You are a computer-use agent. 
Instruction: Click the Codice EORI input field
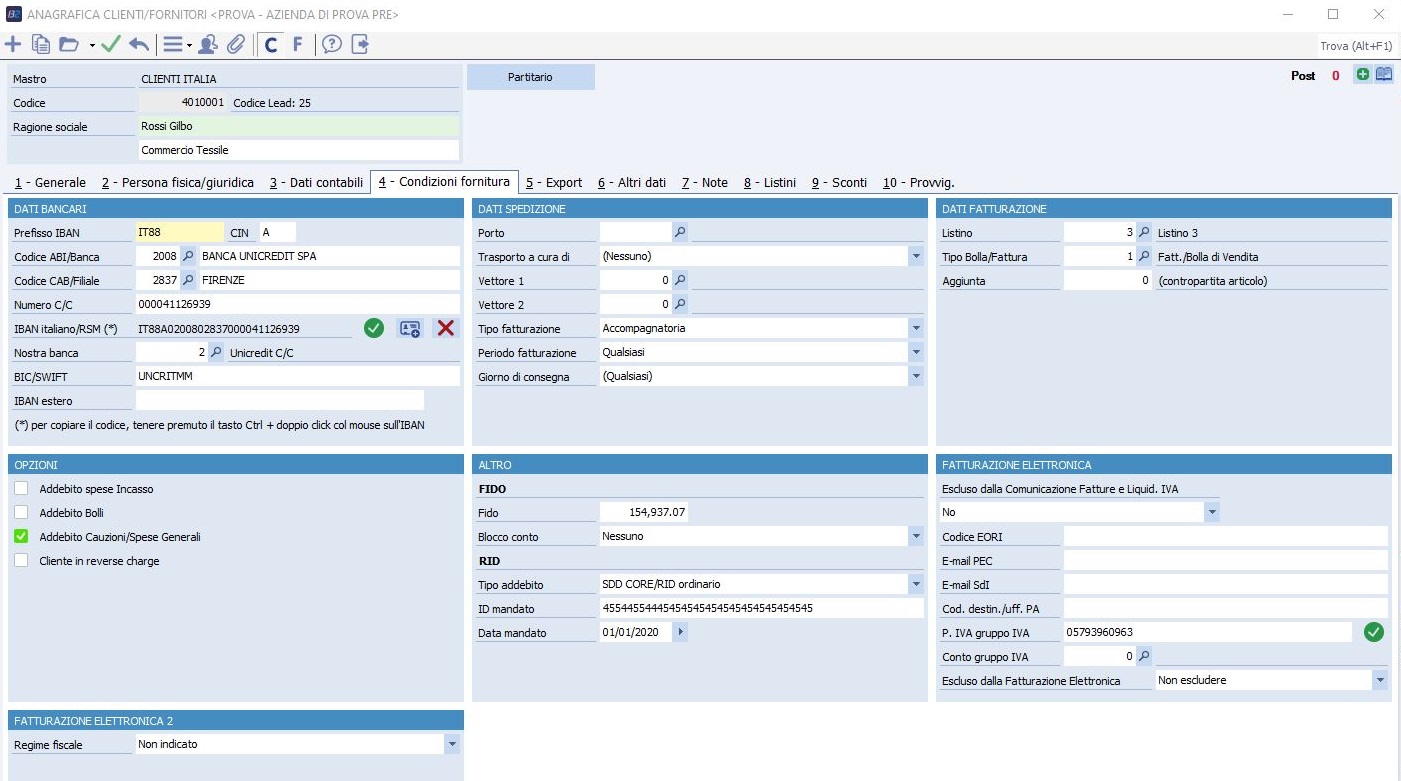tap(1226, 536)
